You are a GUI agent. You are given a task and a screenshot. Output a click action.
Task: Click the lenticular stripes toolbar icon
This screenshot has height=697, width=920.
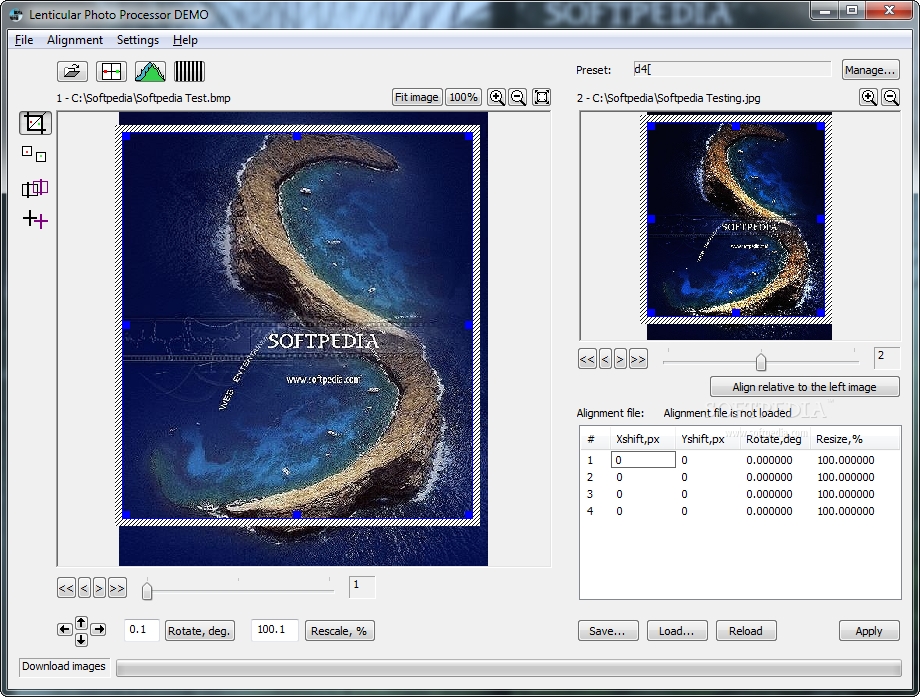(x=189, y=72)
